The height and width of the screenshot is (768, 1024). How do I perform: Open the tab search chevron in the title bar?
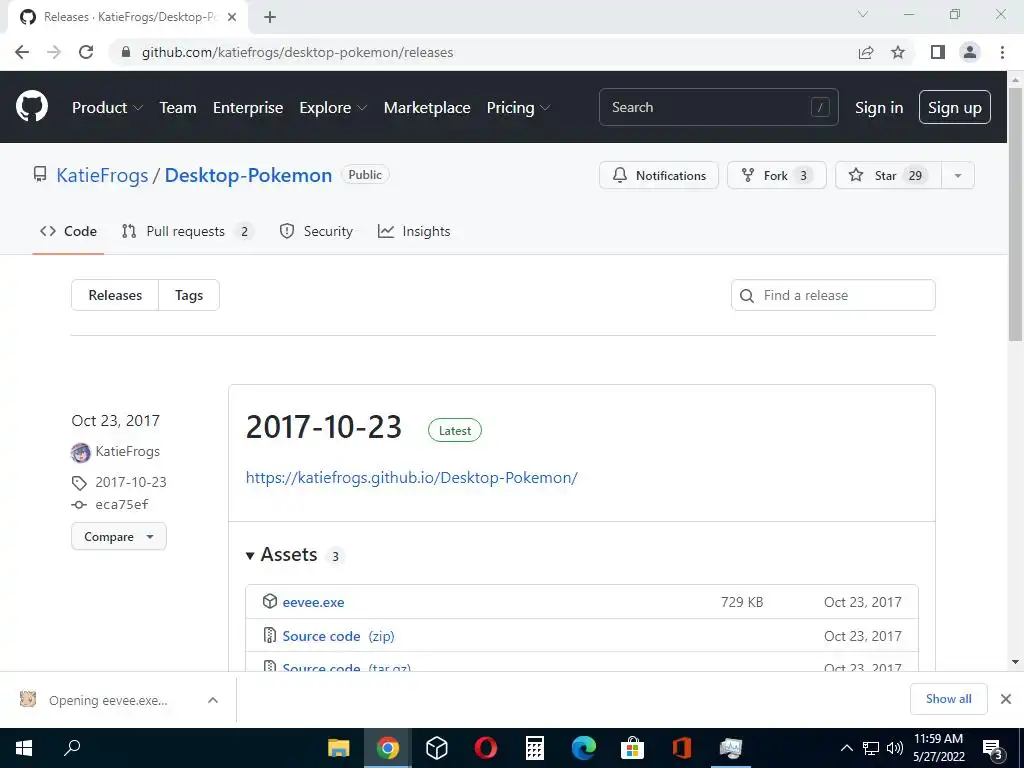[863, 14]
